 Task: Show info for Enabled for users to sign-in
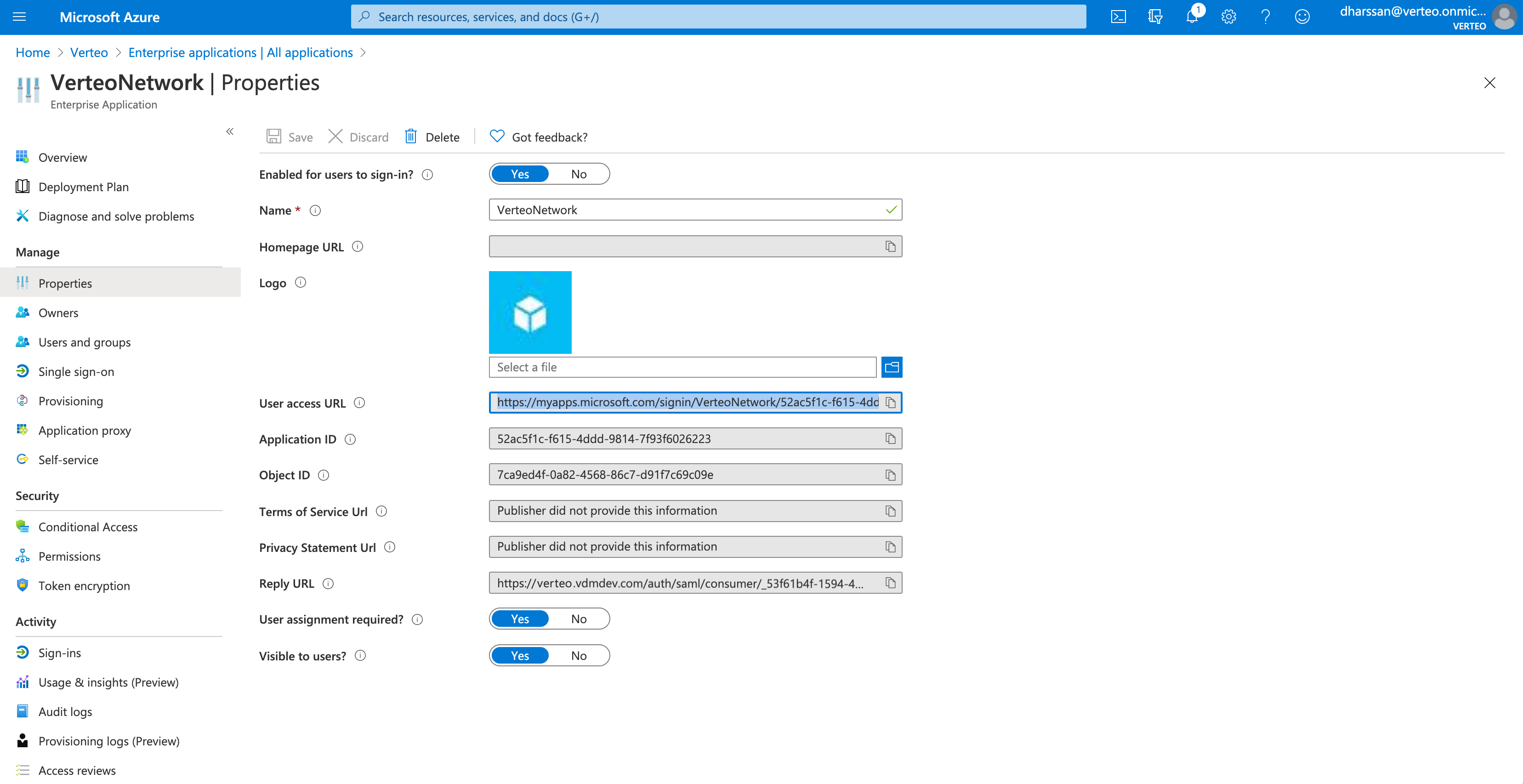pyautogui.click(x=427, y=175)
